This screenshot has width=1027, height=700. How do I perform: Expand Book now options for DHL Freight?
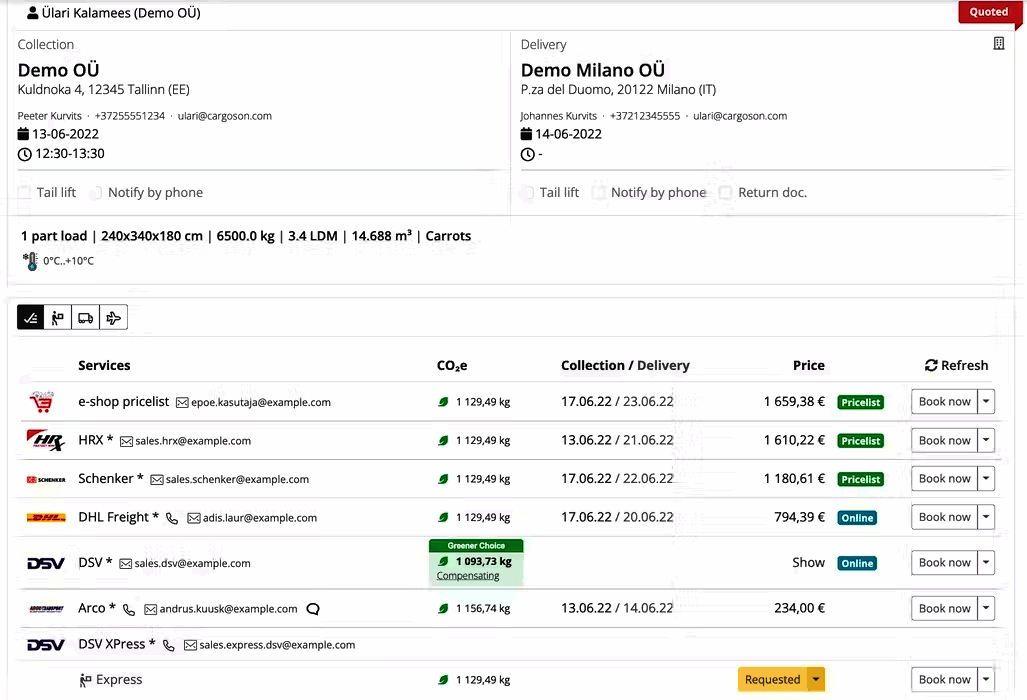coord(986,517)
